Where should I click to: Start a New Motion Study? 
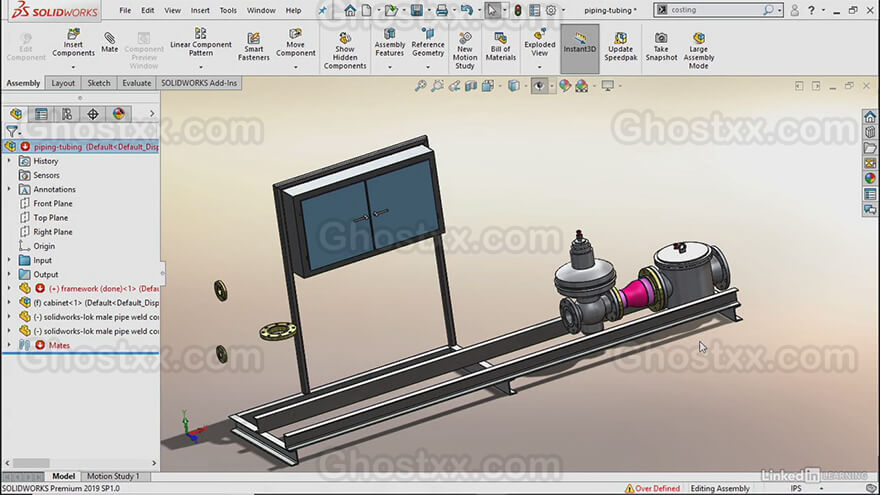point(465,51)
